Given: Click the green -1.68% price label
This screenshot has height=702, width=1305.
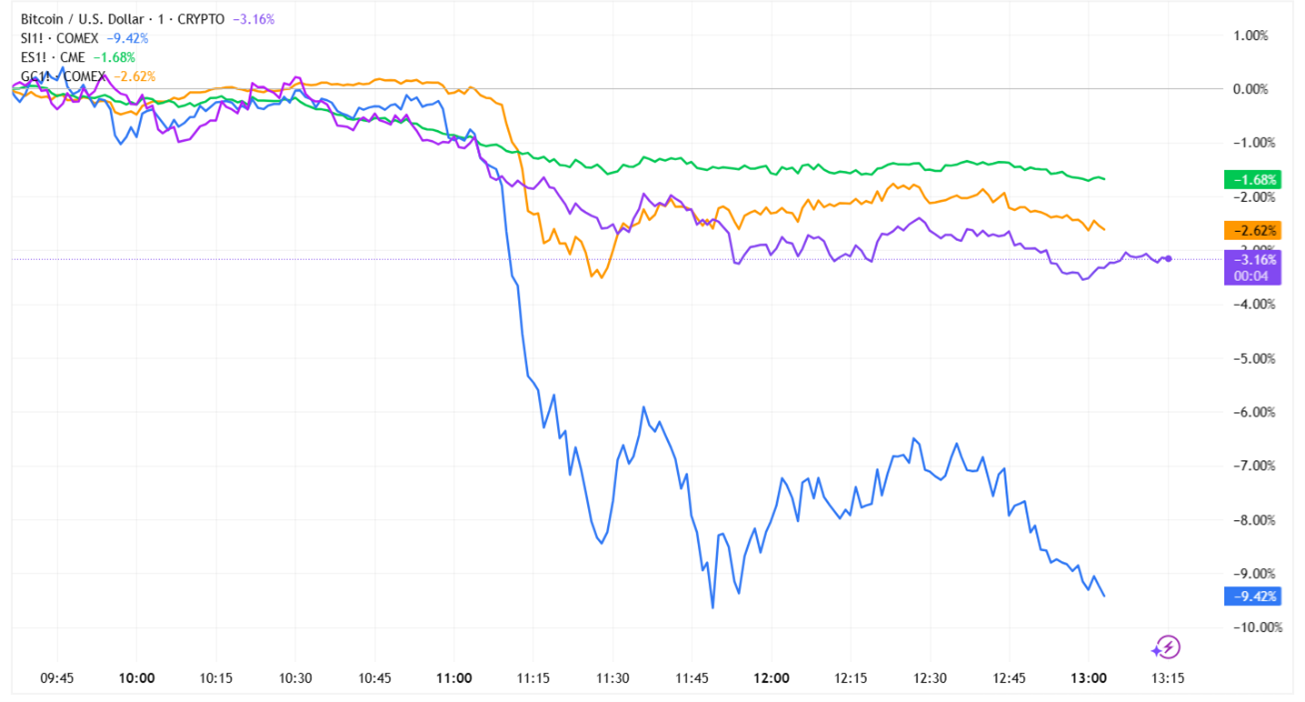Looking at the screenshot, I should click(1250, 180).
